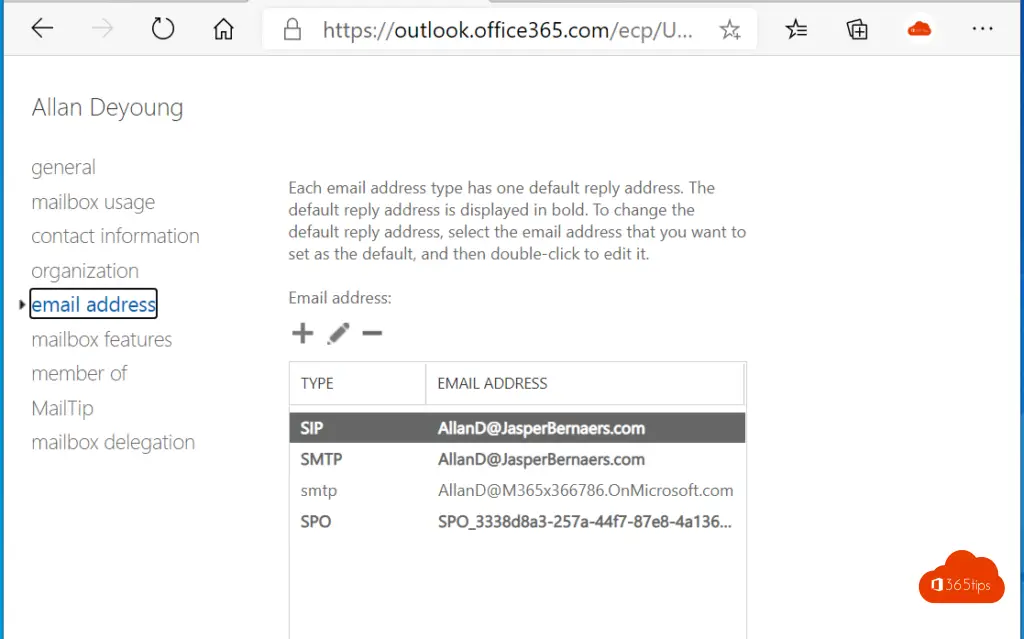This screenshot has height=639, width=1024.
Task: Open the MailTip section
Action: [63, 408]
